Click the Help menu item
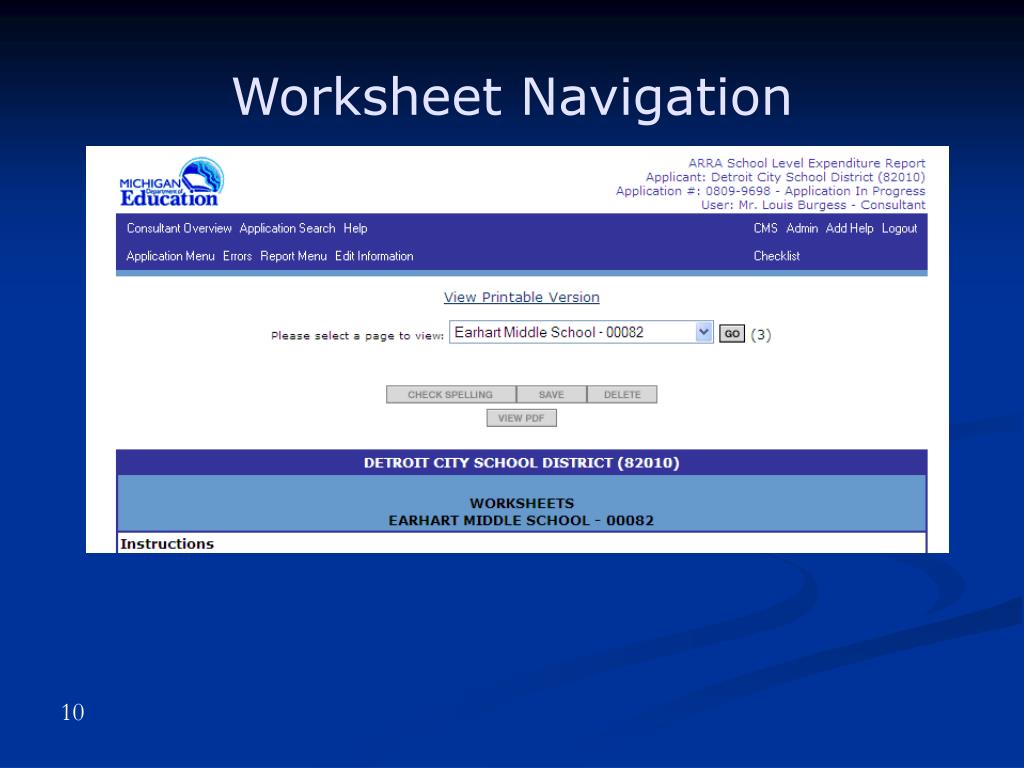1024x768 pixels. 355,229
